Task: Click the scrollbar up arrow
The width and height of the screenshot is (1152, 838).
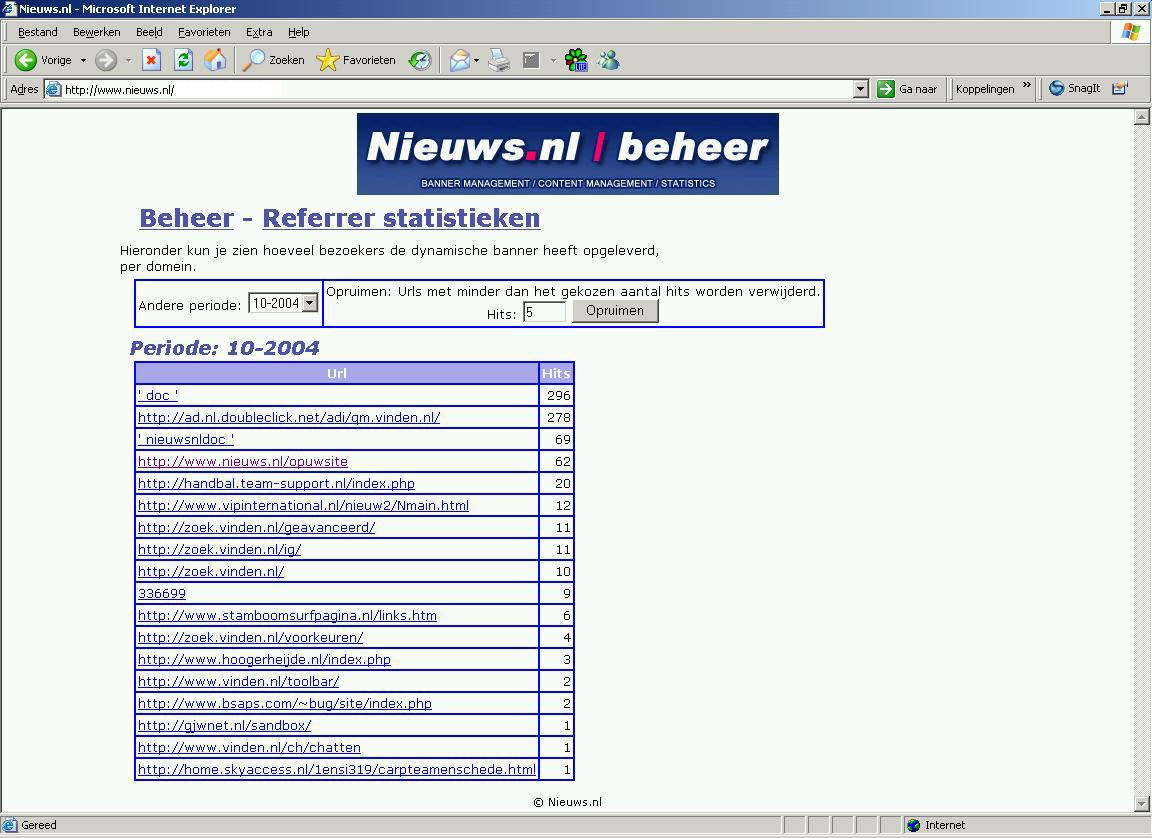Action: pyautogui.click(x=1142, y=117)
